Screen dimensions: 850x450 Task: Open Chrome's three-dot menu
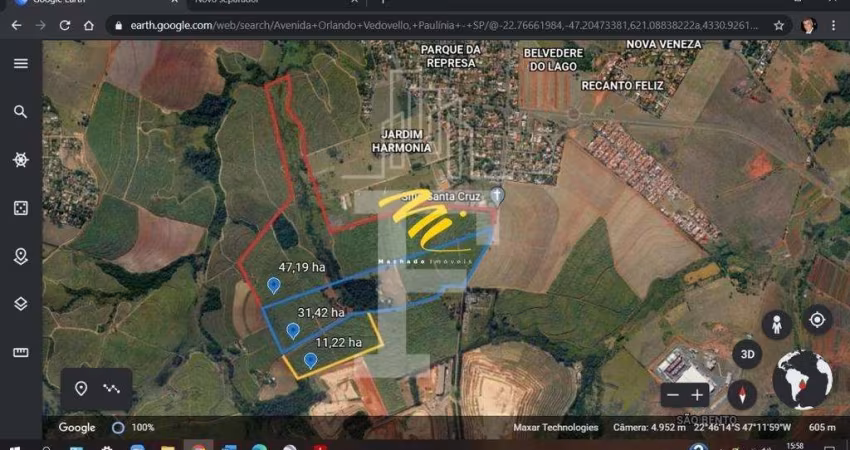pos(834,25)
